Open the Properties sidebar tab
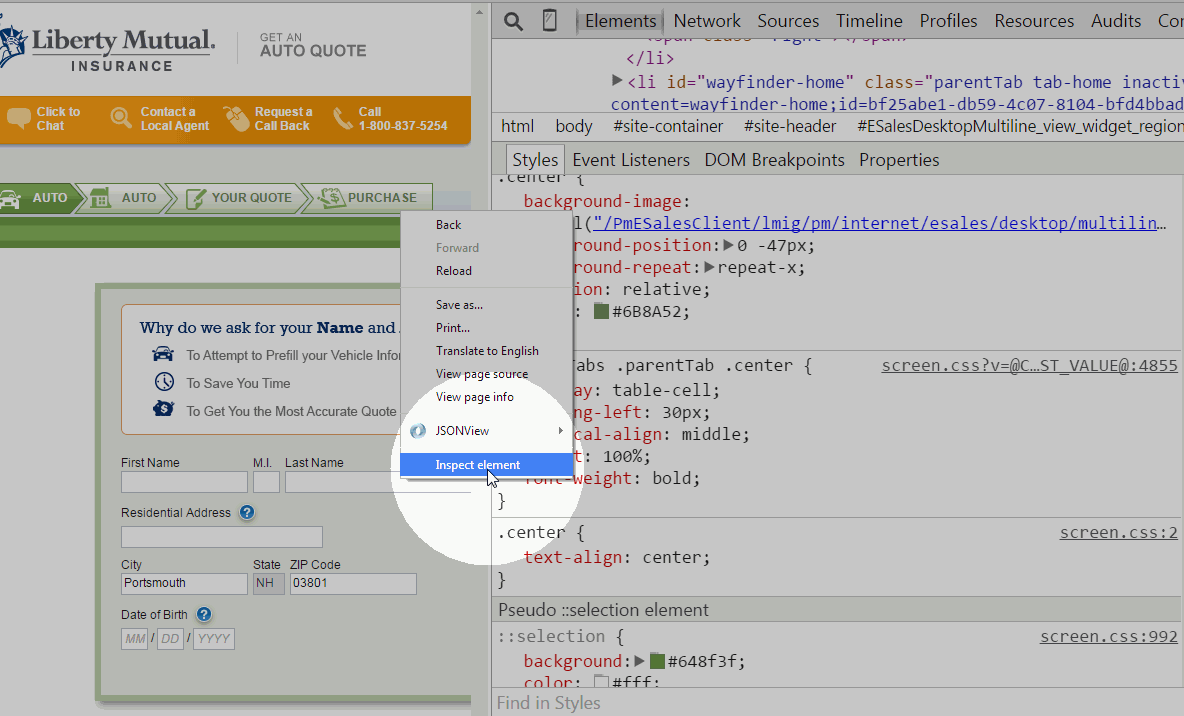 [x=899, y=160]
